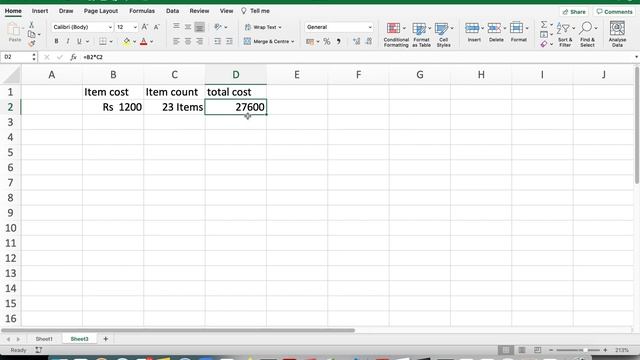Click the AutoSum sigma icon

(x=544, y=25)
